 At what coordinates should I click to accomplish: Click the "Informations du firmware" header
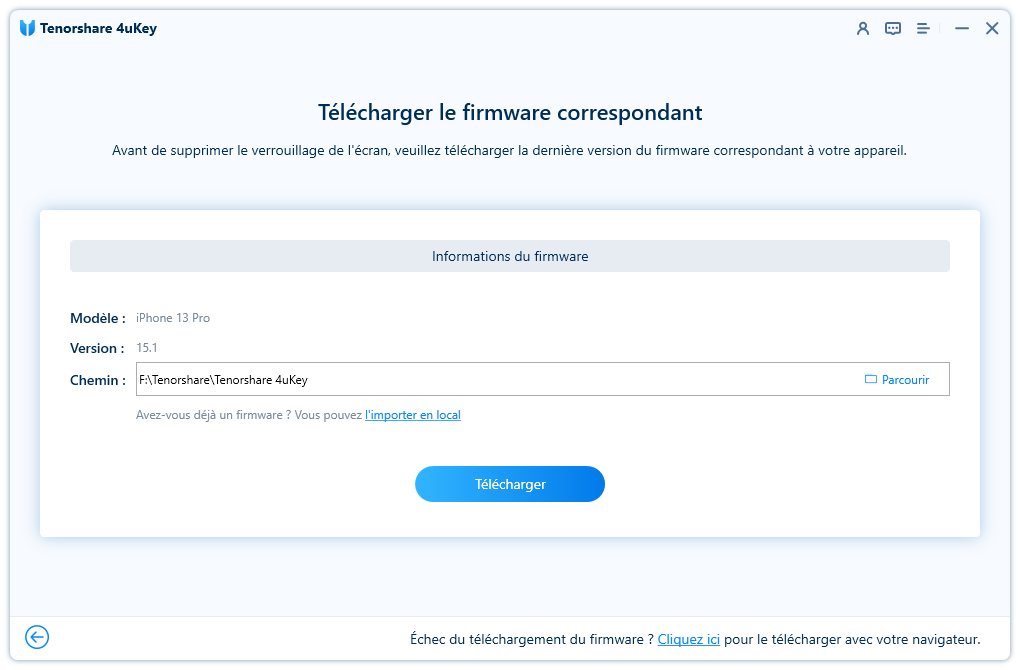[x=510, y=256]
